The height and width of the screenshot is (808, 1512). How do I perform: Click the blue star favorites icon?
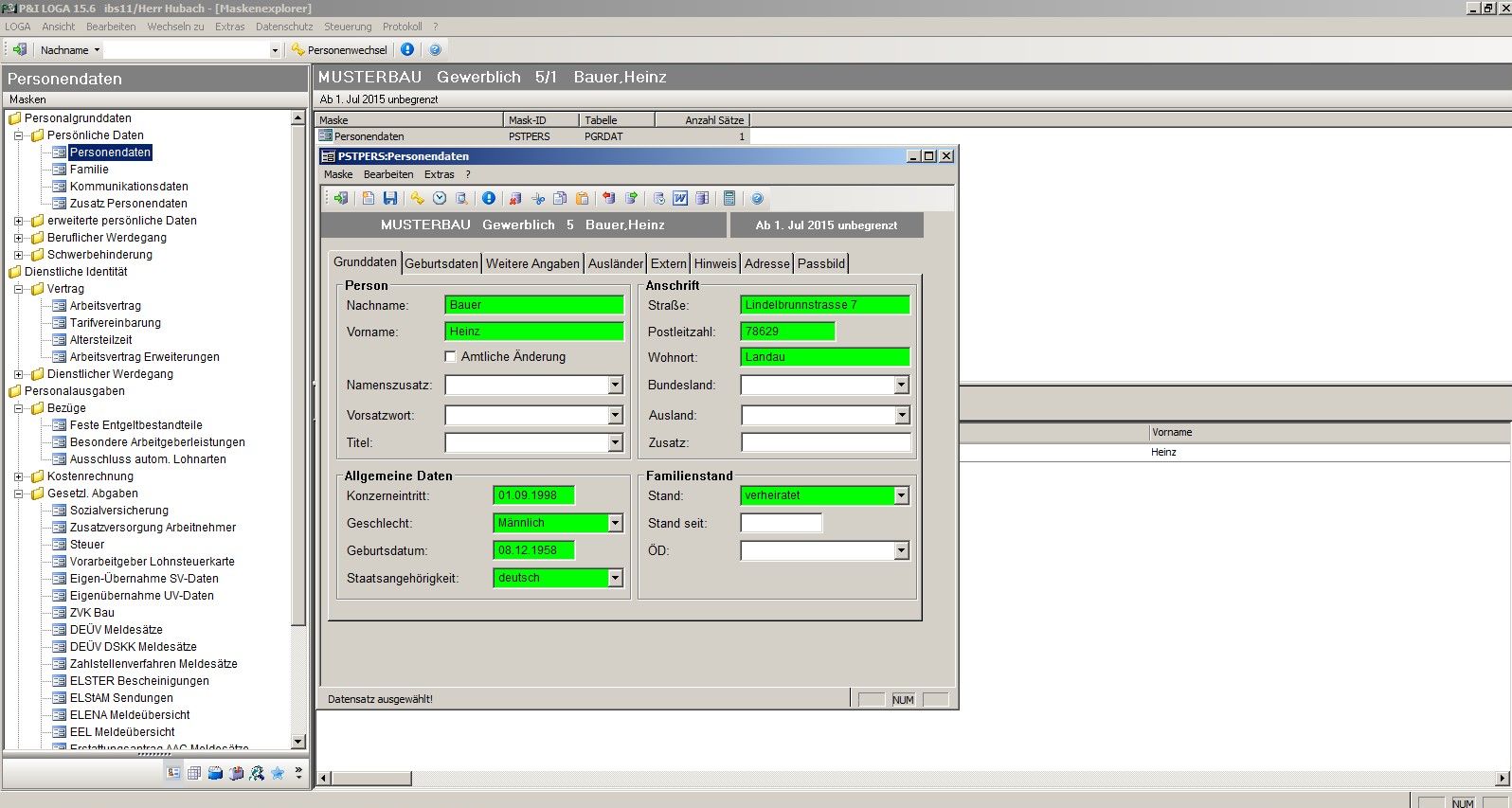click(278, 773)
